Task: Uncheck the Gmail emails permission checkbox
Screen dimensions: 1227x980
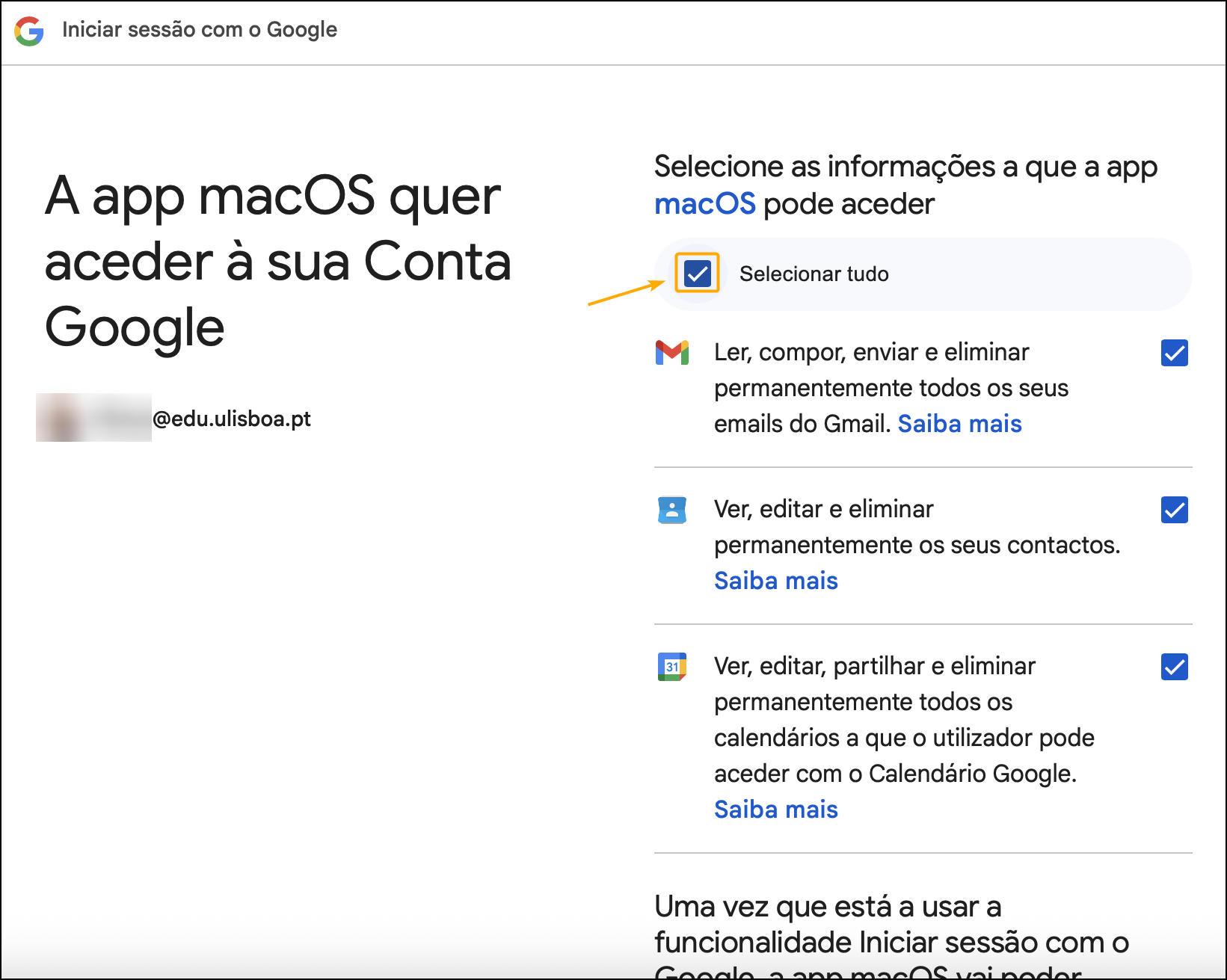Action: click(1175, 353)
